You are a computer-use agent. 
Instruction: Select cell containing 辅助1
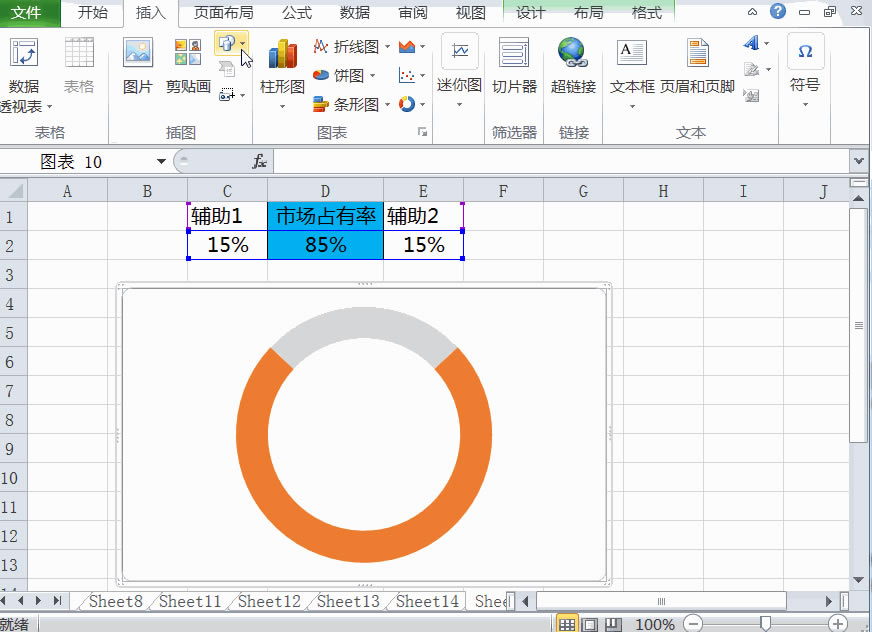227,216
